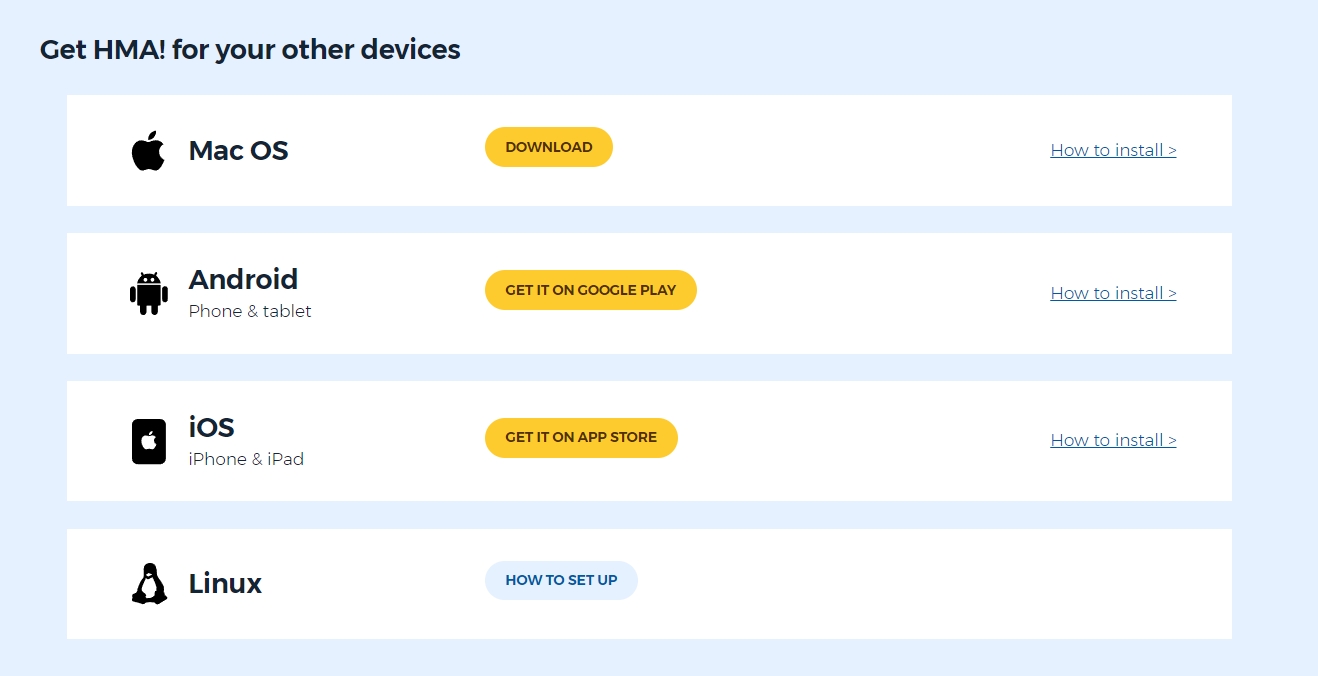Open How to install for iOS
Image resolution: width=1318 pixels, height=676 pixels.
coord(1113,440)
